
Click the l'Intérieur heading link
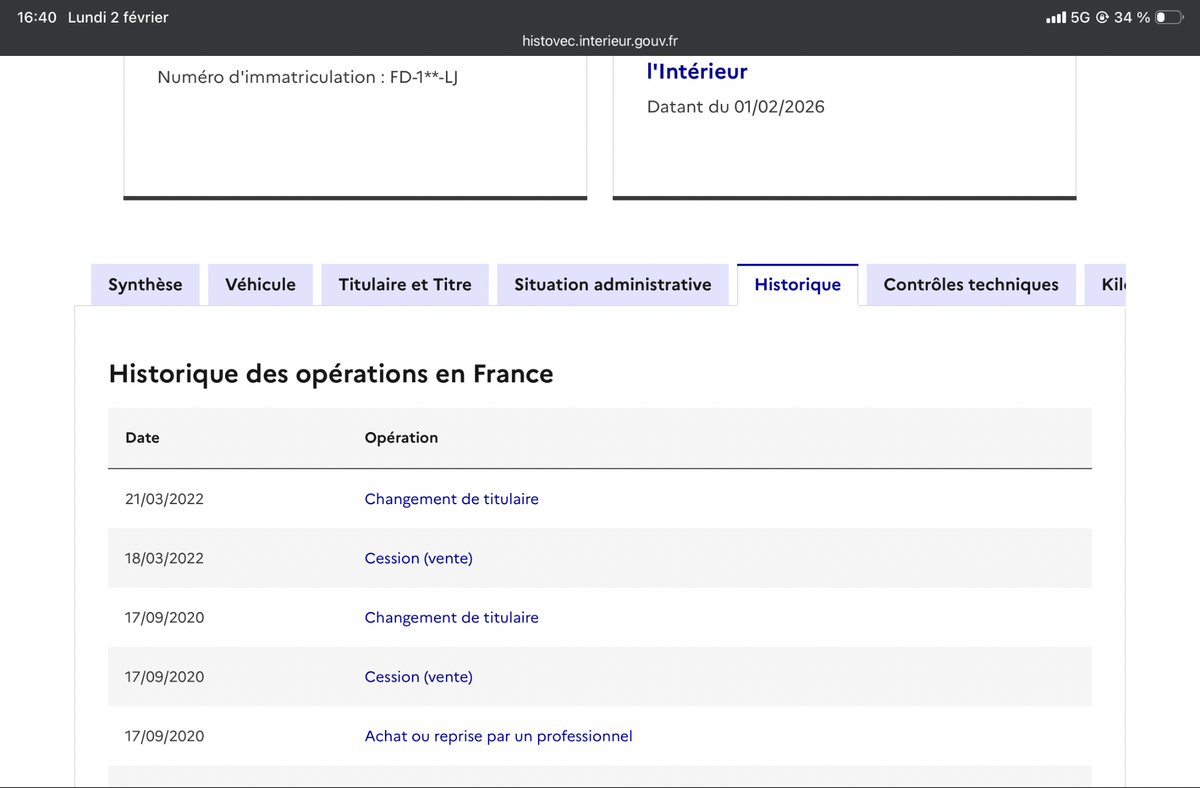[697, 71]
